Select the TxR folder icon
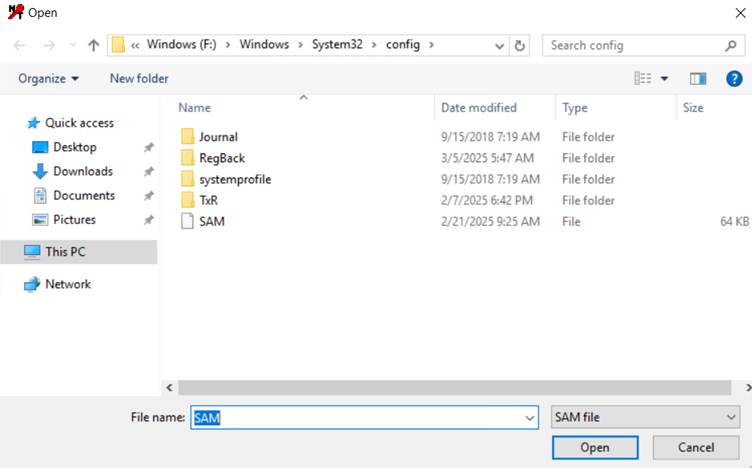The height and width of the screenshot is (468, 752). pyautogui.click(x=188, y=200)
